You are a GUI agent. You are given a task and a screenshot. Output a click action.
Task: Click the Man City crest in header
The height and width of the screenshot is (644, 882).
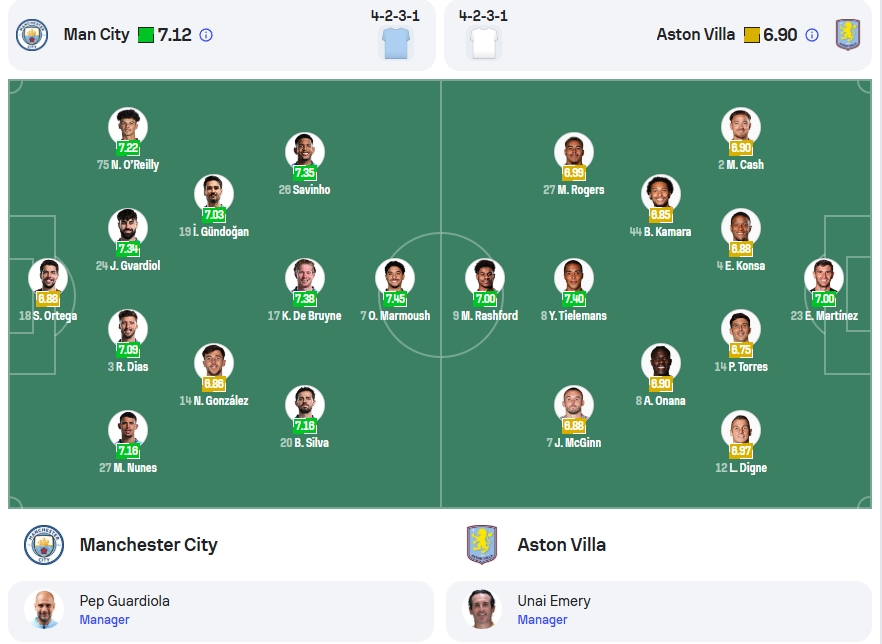(x=32, y=35)
